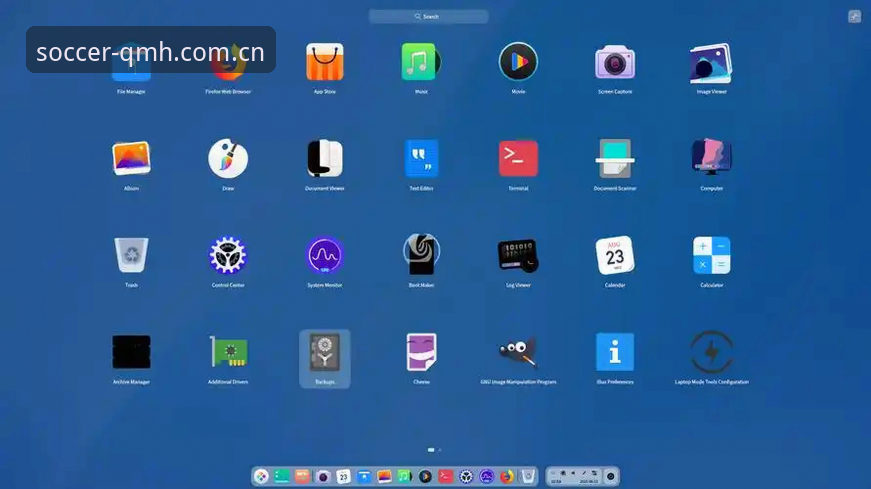Viewport: 871px width, 489px height.
Task: Open System Monitor from the dock
Action: [x=487, y=476]
